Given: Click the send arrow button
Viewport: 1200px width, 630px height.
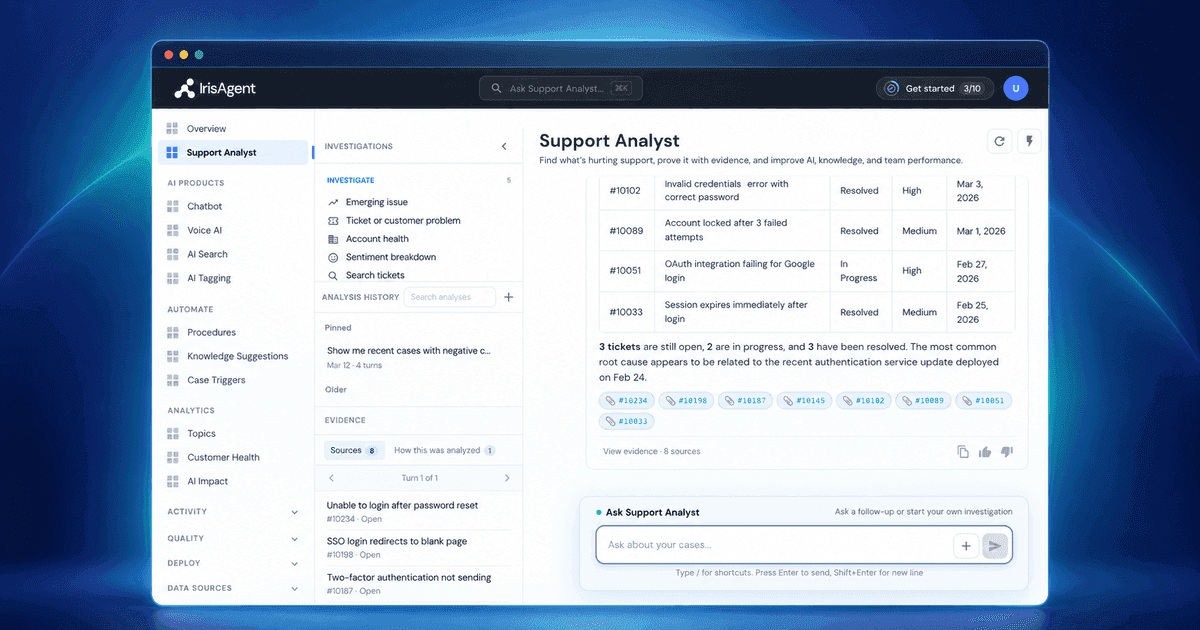Looking at the screenshot, I should tap(994, 545).
